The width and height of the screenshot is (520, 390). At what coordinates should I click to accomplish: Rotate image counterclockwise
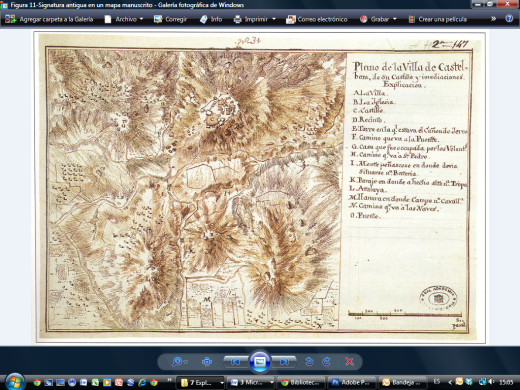[x=309, y=362]
